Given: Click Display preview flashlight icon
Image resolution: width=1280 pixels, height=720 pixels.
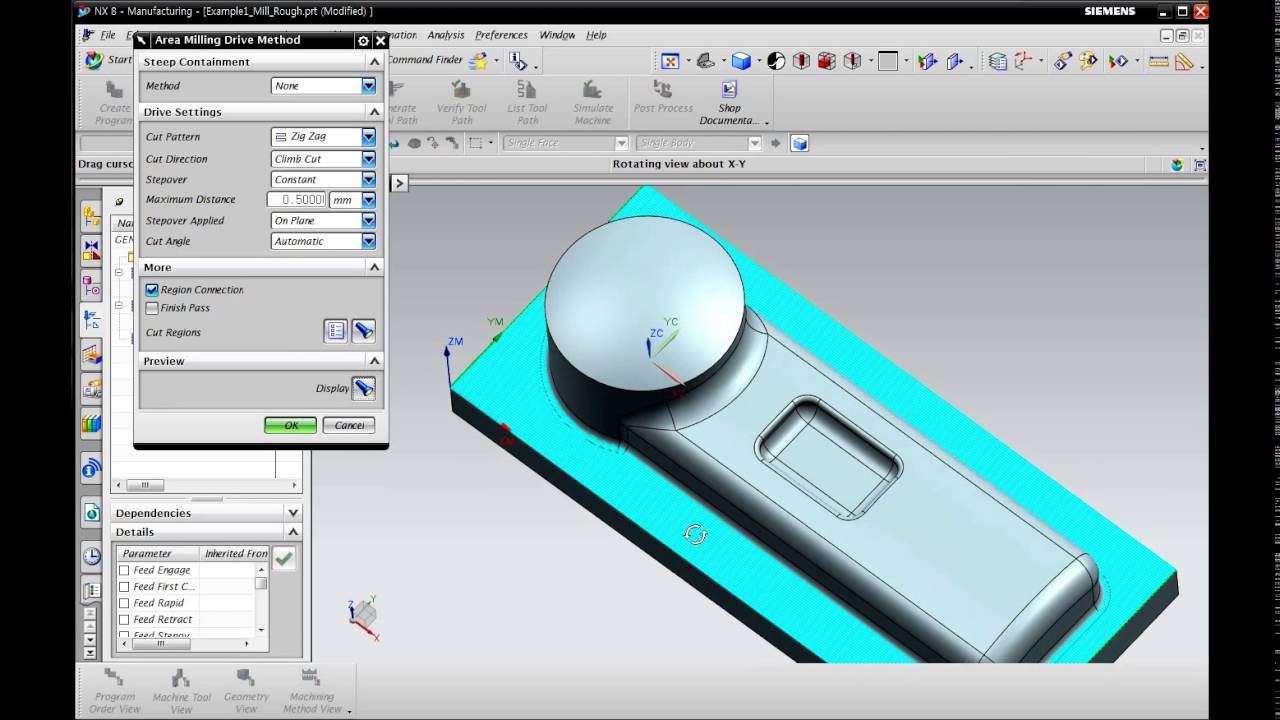Looking at the screenshot, I should (364, 388).
